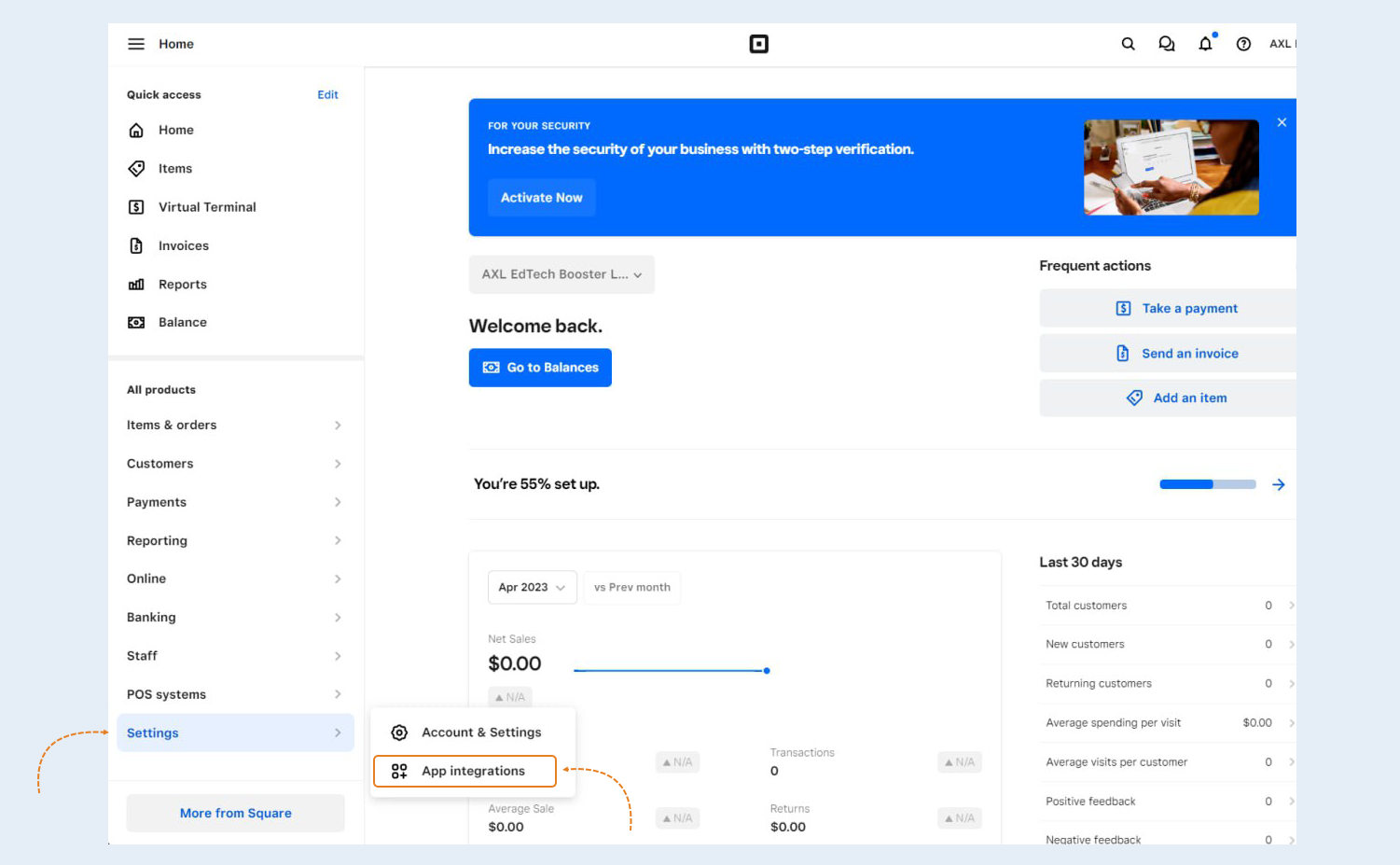
Task: Click the tag icon on Add an item
Action: (1134, 398)
